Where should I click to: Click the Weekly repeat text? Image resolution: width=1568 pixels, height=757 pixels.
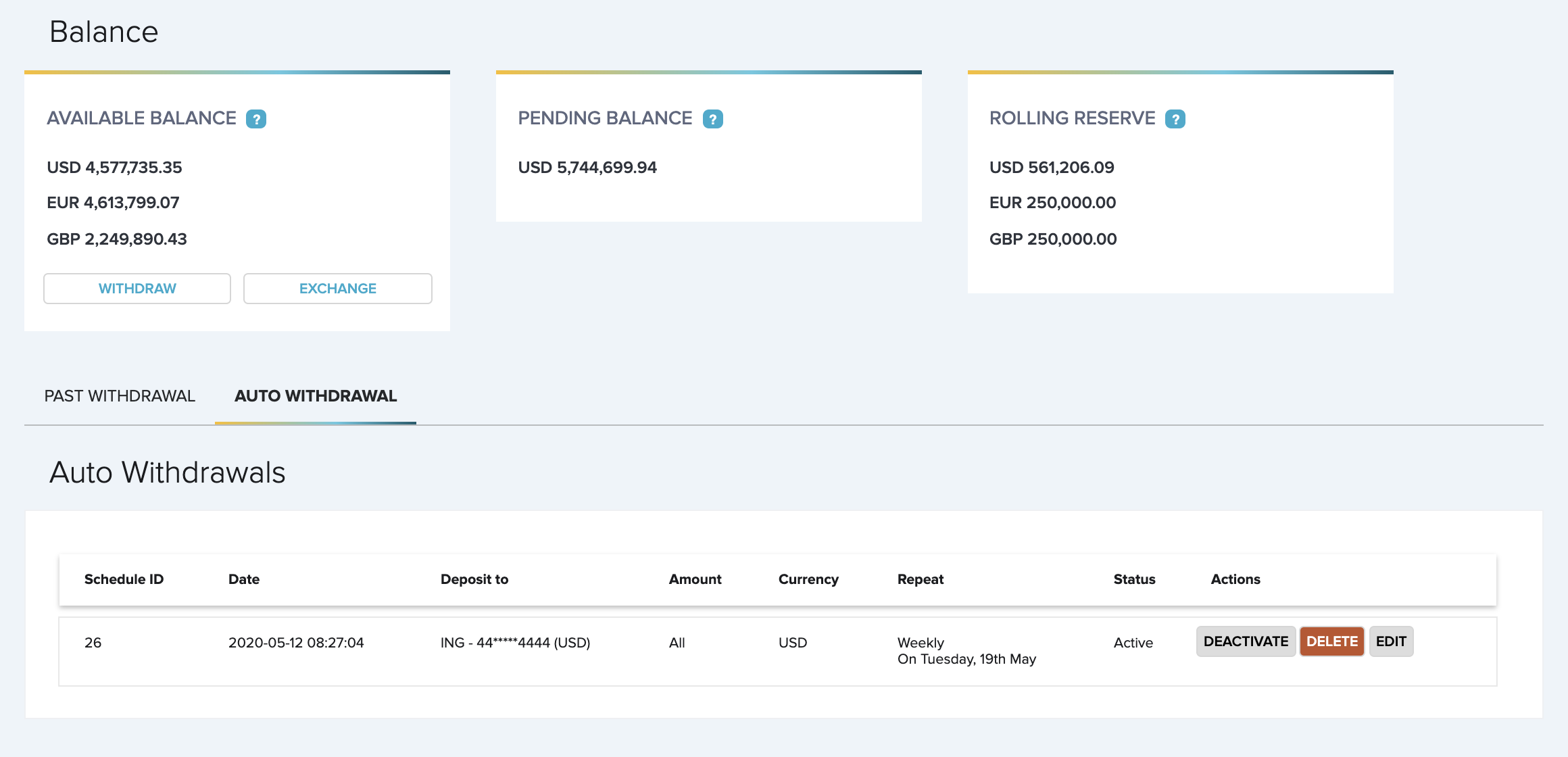tap(921, 643)
